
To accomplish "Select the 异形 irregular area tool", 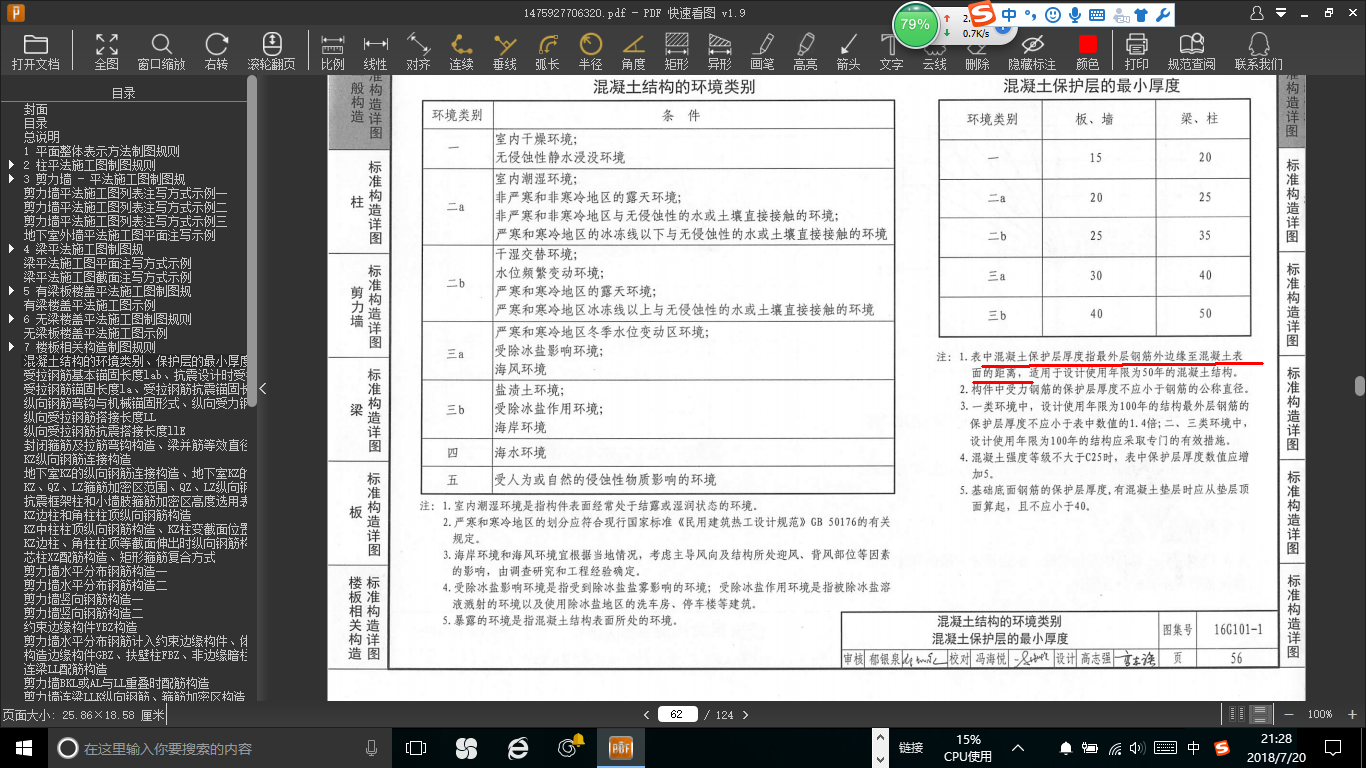I will [719, 51].
